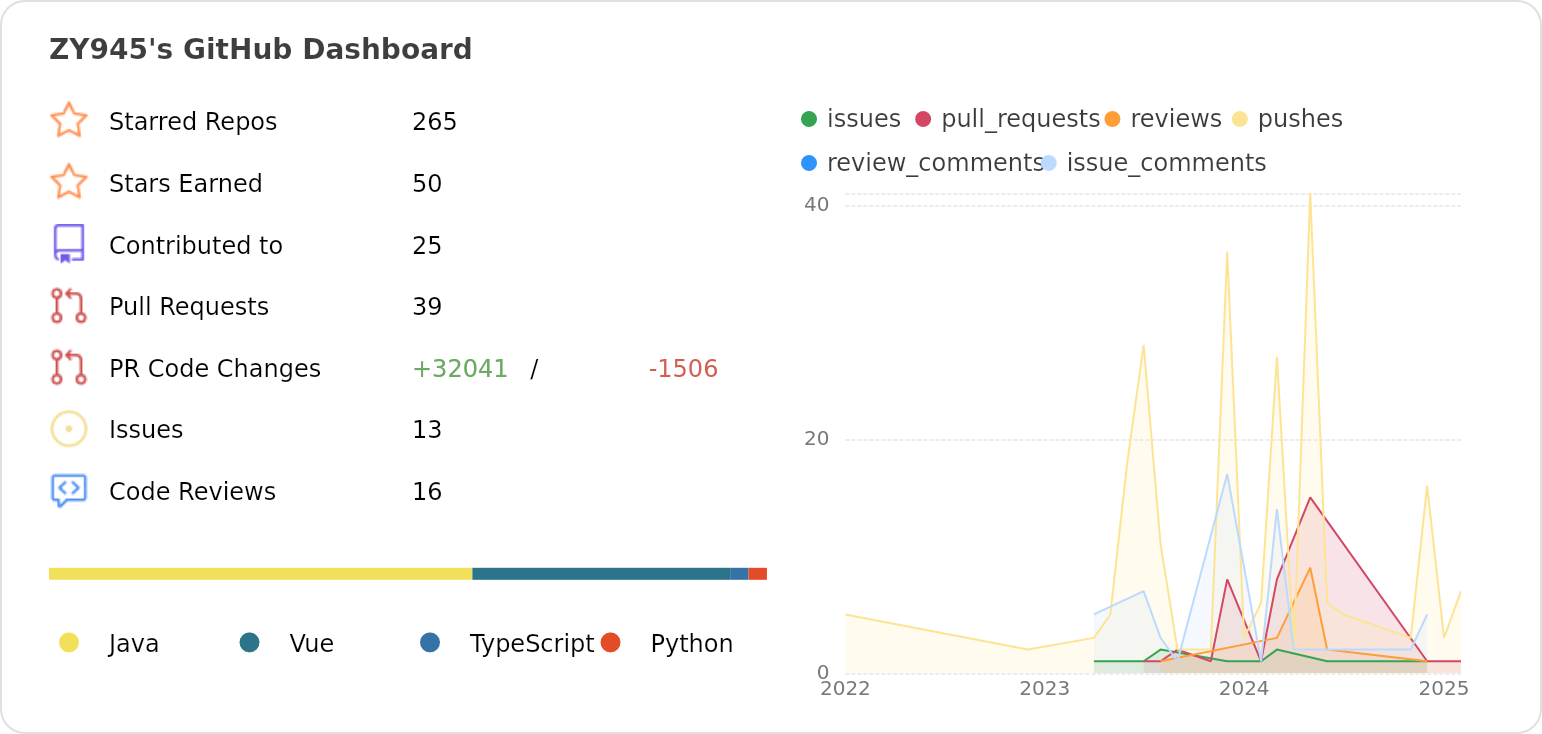Click the tallest pushes peak in chart

1310,195
